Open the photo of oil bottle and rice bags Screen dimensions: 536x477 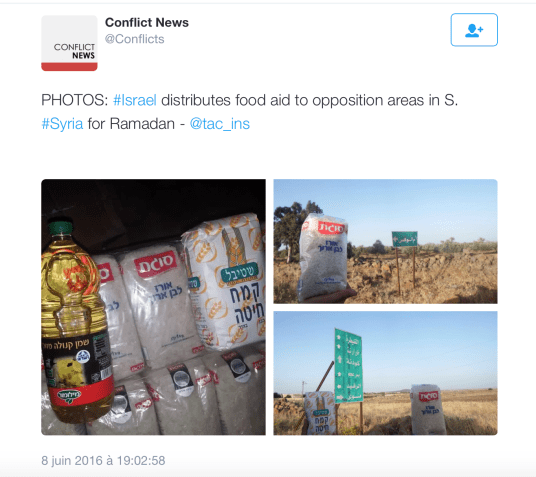(153, 307)
